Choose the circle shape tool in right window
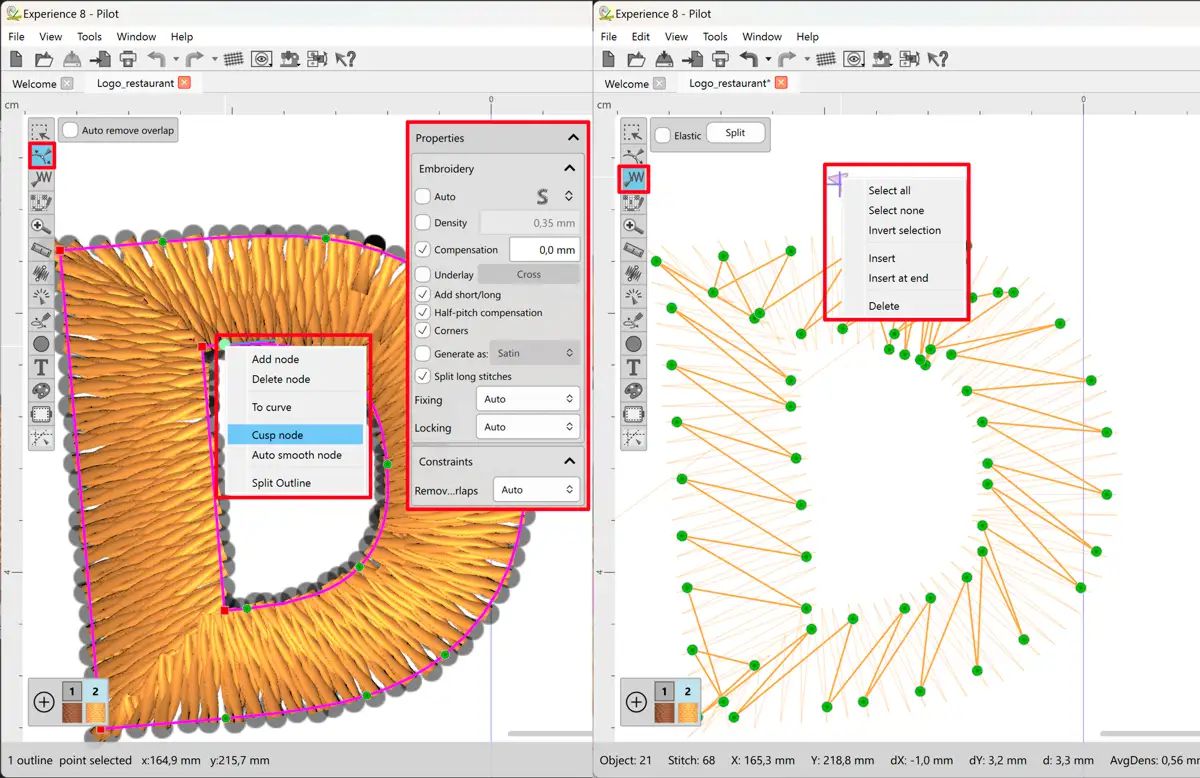 [x=633, y=344]
